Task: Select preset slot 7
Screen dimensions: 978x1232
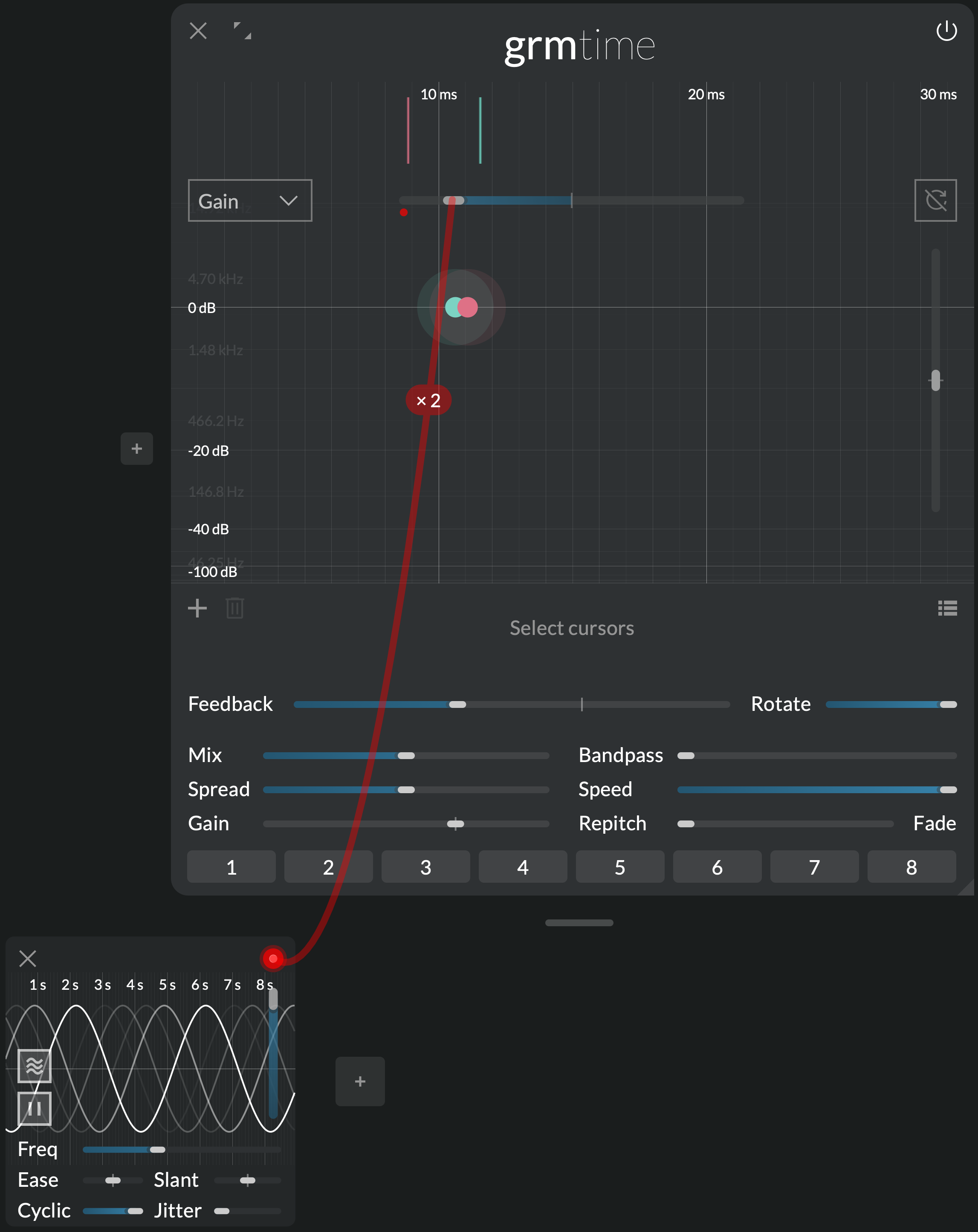Action: (814, 867)
